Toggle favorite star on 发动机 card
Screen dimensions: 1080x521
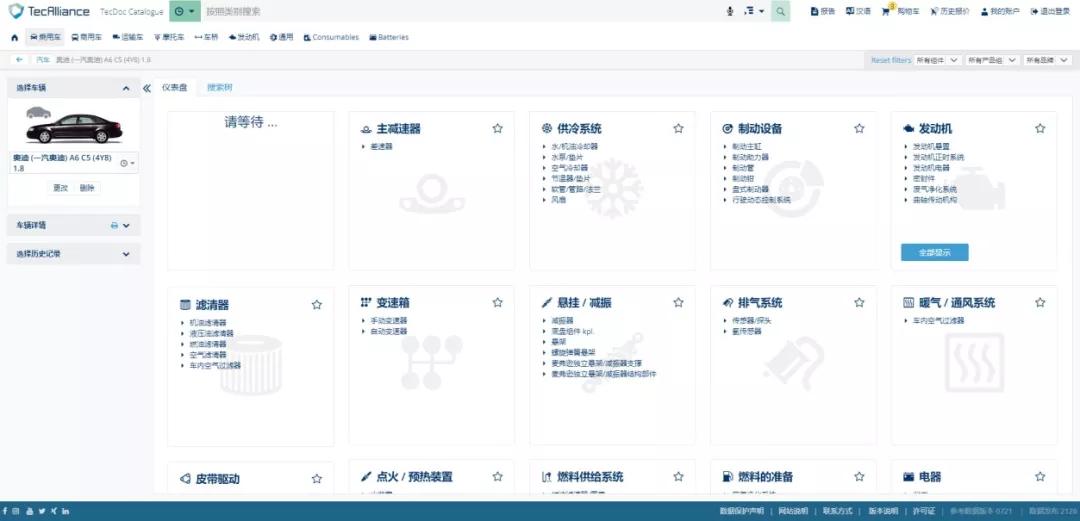click(1040, 128)
